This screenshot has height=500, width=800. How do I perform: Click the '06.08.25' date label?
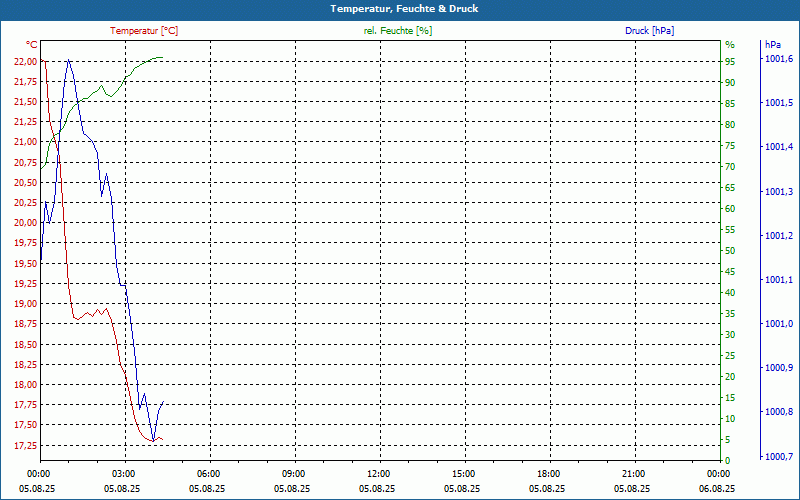[x=717, y=488]
